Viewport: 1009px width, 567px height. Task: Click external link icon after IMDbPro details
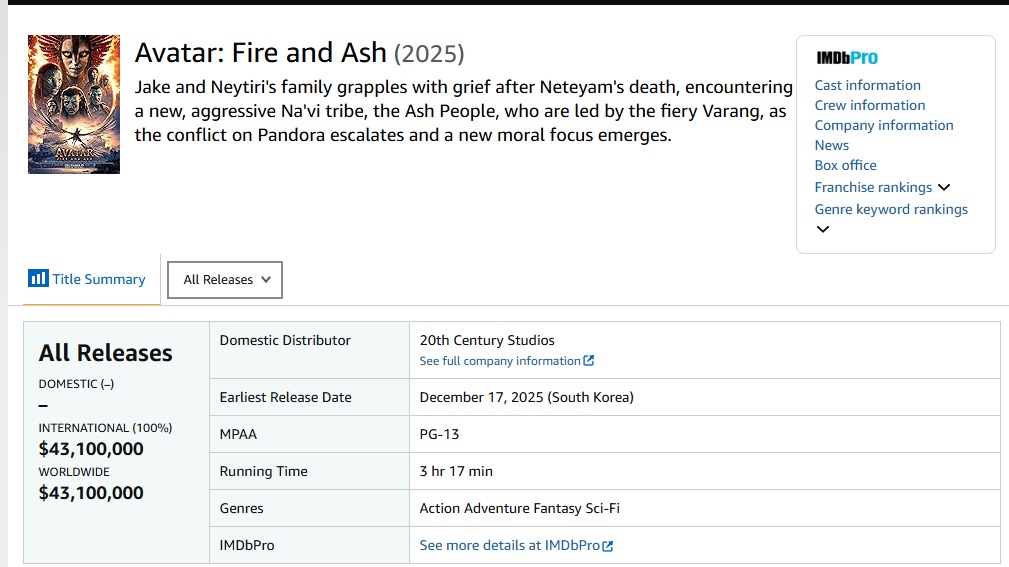pos(607,546)
